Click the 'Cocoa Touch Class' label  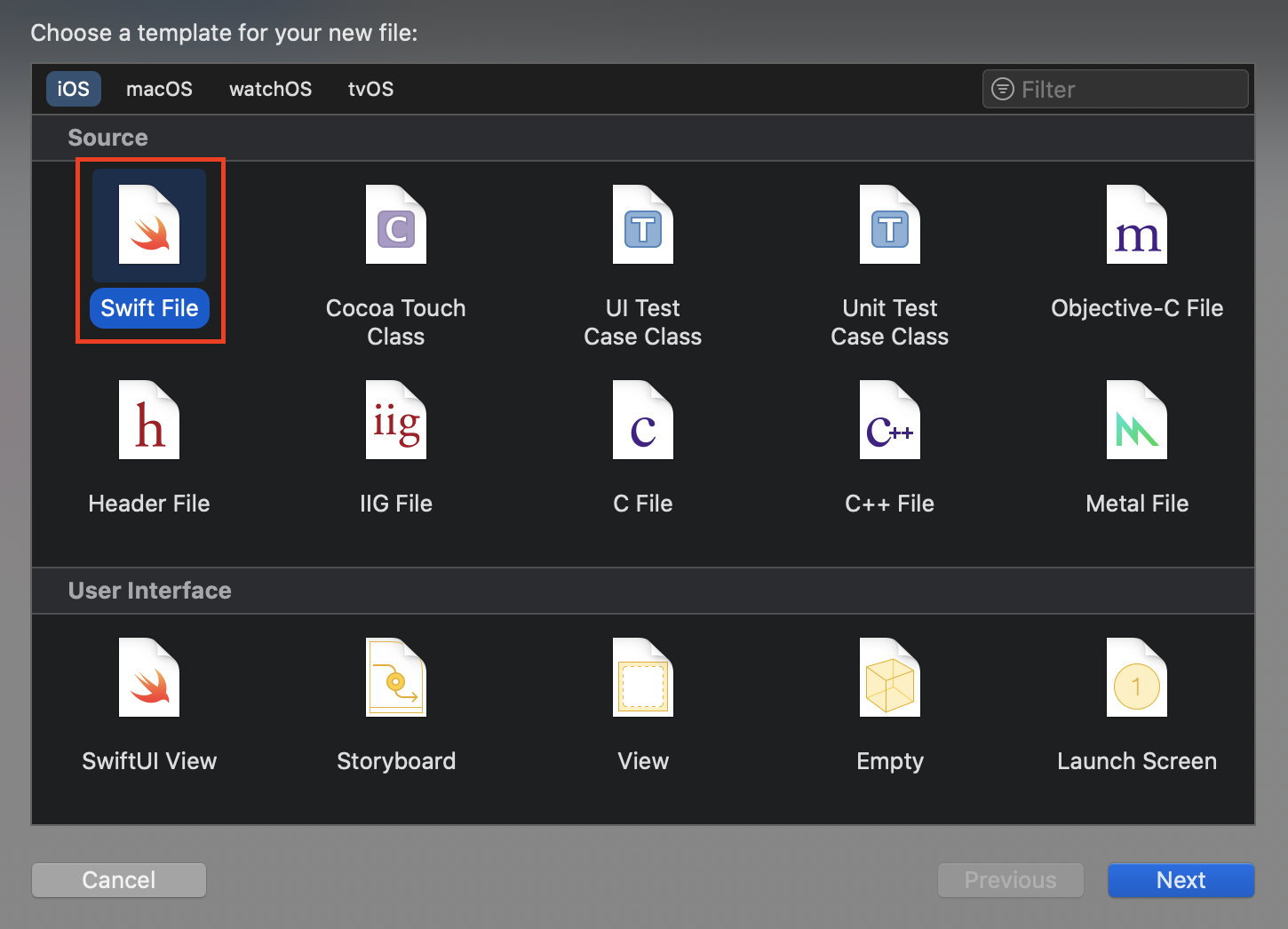pyautogui.click(x=396, y=322)
